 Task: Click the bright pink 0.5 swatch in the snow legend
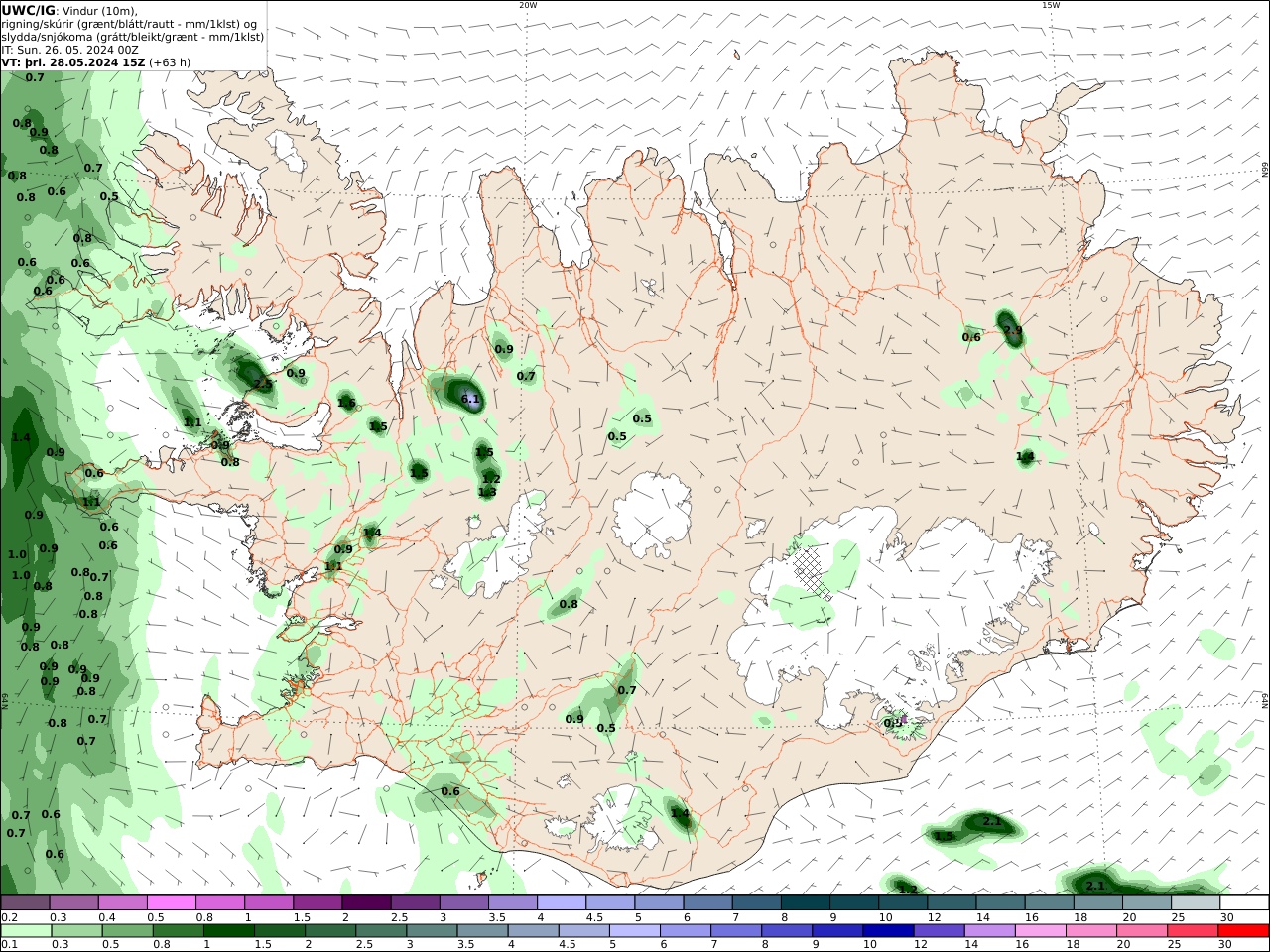(x=172, y=903)
